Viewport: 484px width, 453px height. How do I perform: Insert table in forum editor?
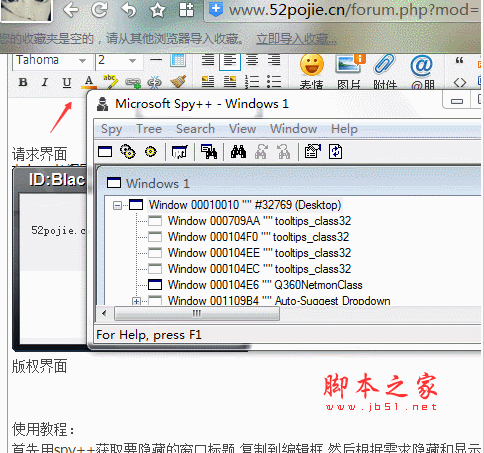tap(178, 60)
